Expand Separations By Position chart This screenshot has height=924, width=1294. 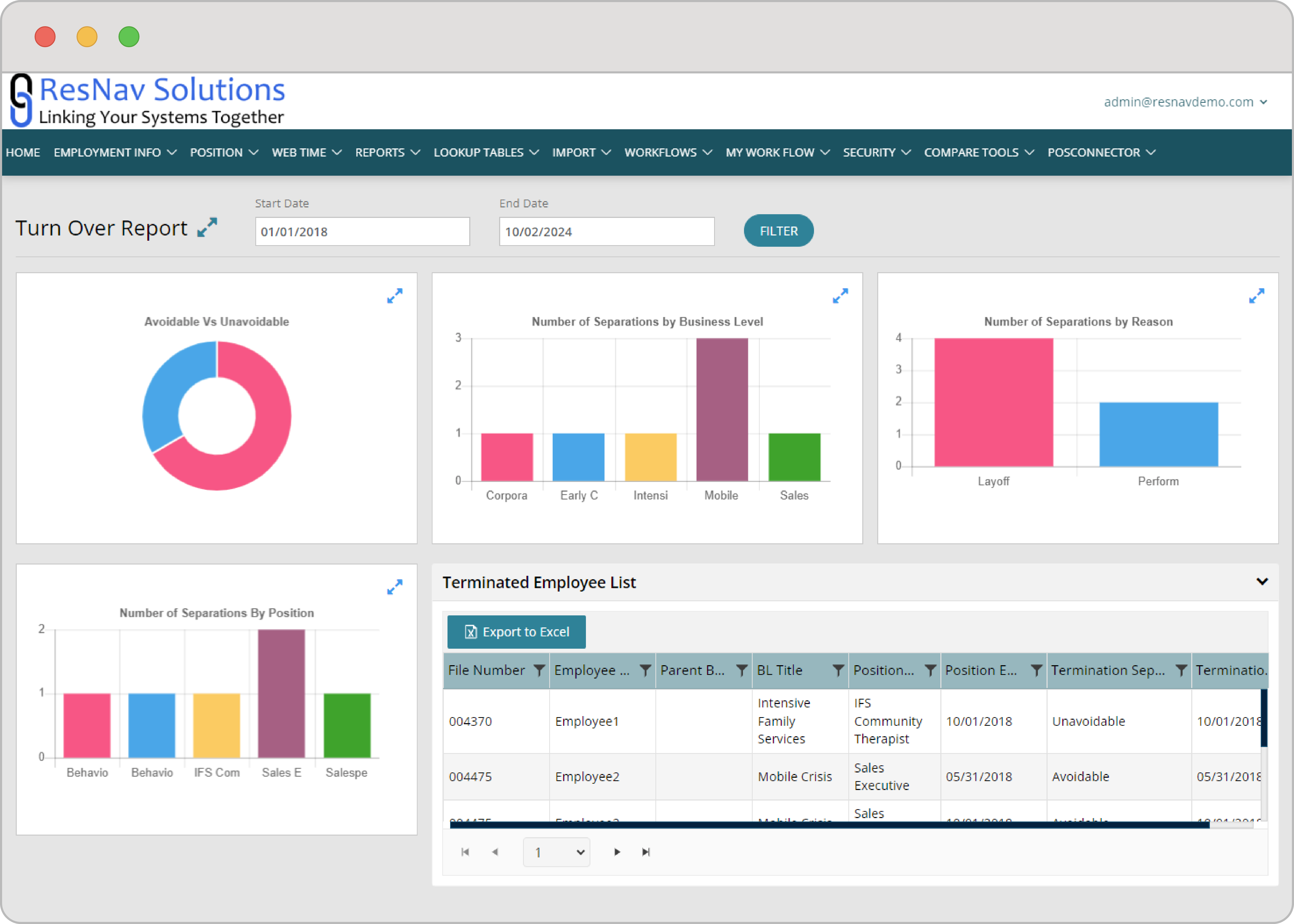pos(394,587)
